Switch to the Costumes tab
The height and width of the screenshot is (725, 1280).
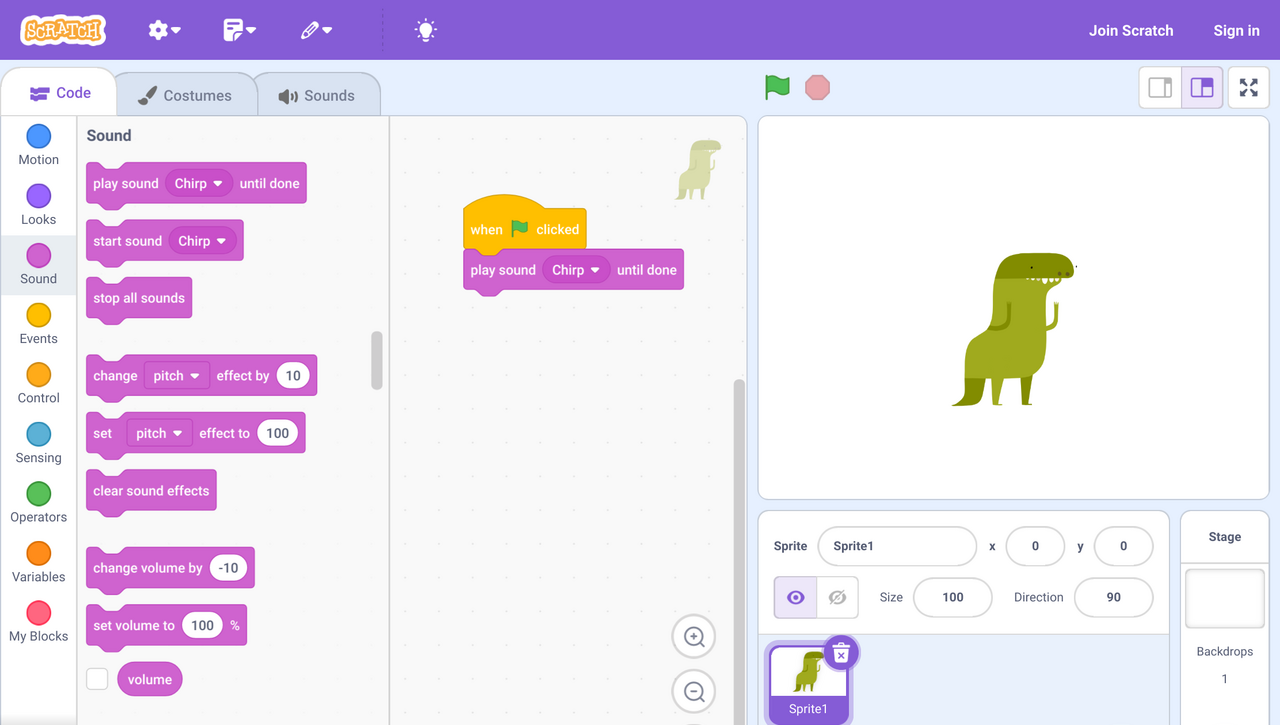coord(186,93)
